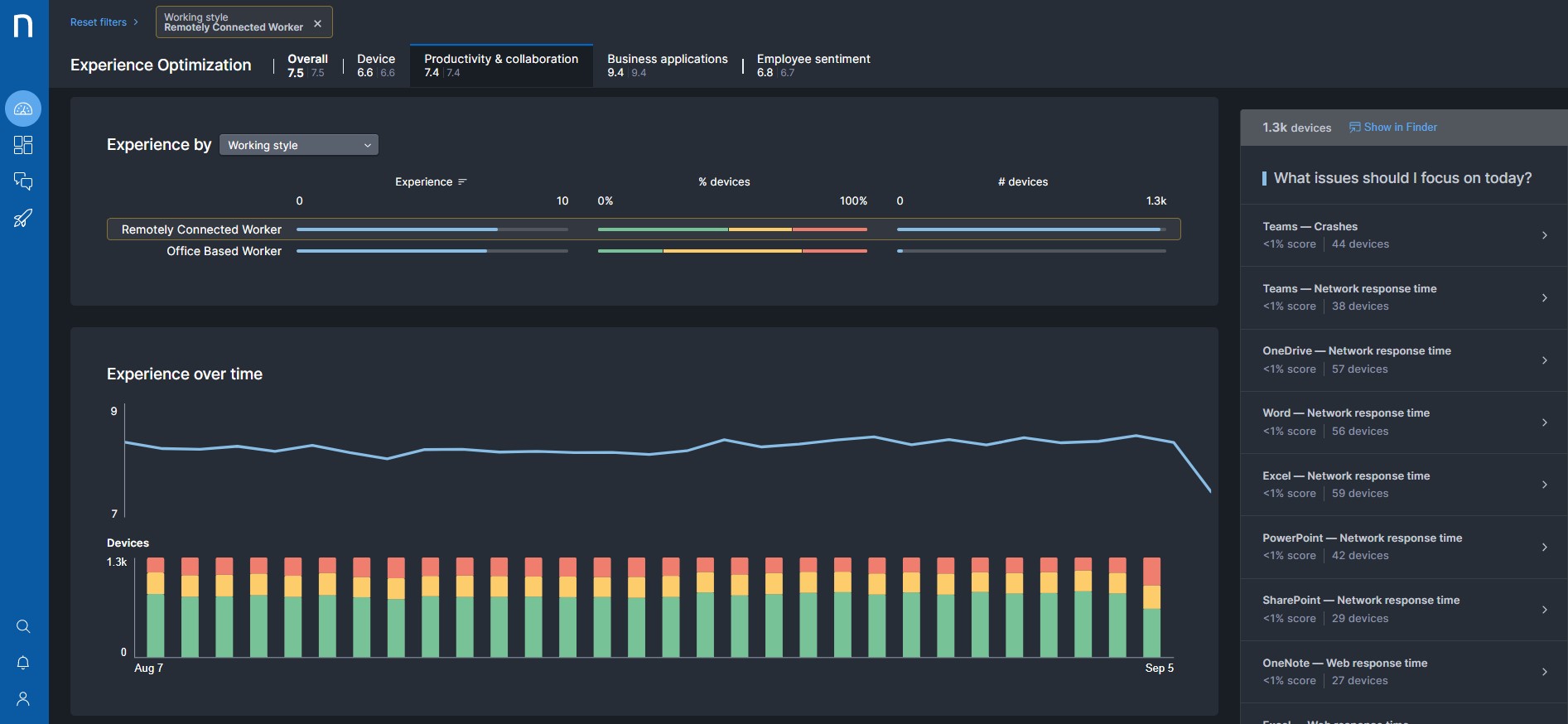Open the notifications bell icon
Screen dimensions: 1568x724
click(23, 663)
